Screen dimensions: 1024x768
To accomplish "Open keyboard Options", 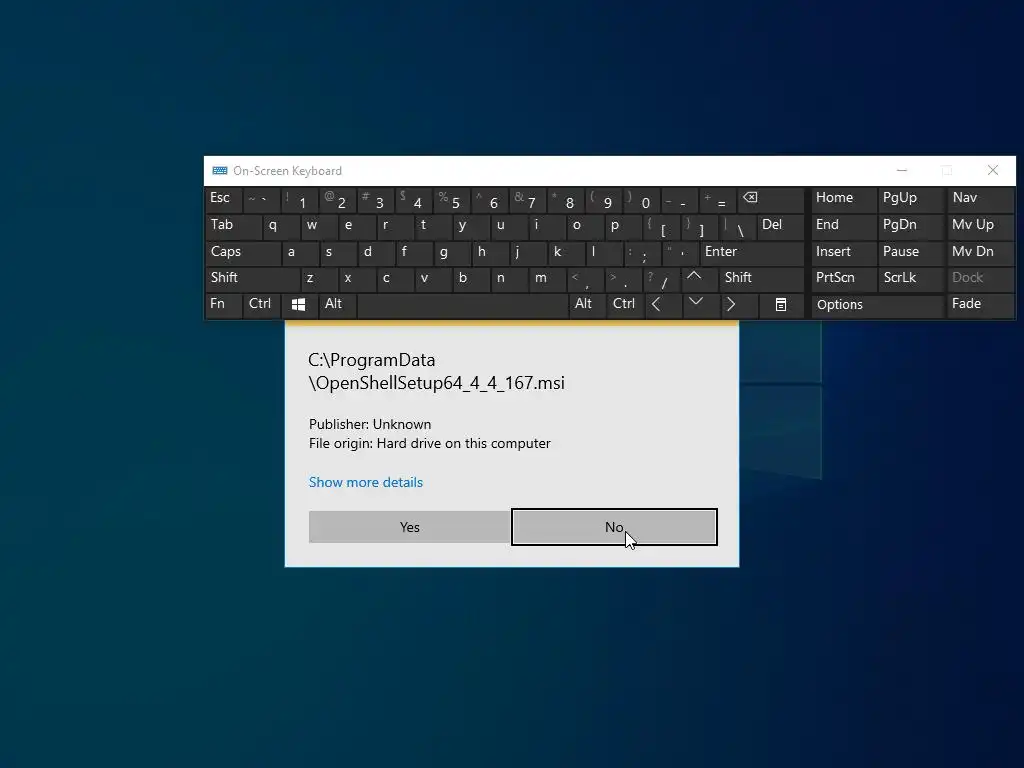I will pyautogui.click(x=876, y=305).
